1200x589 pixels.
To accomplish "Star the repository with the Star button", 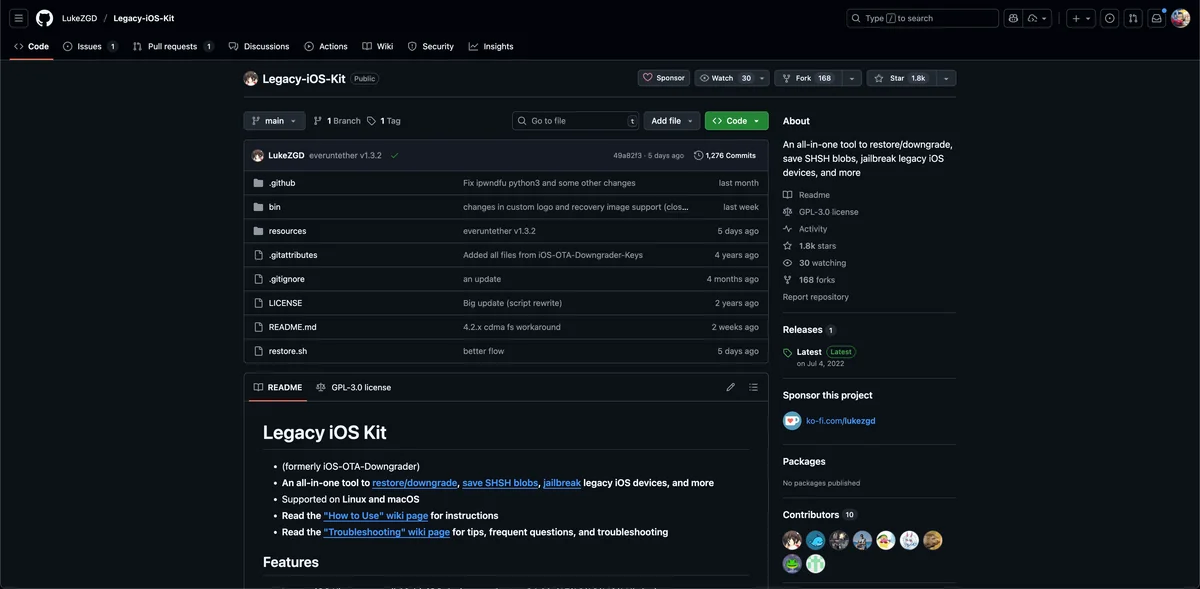I will pyautogui.click(x=901, y=78).
